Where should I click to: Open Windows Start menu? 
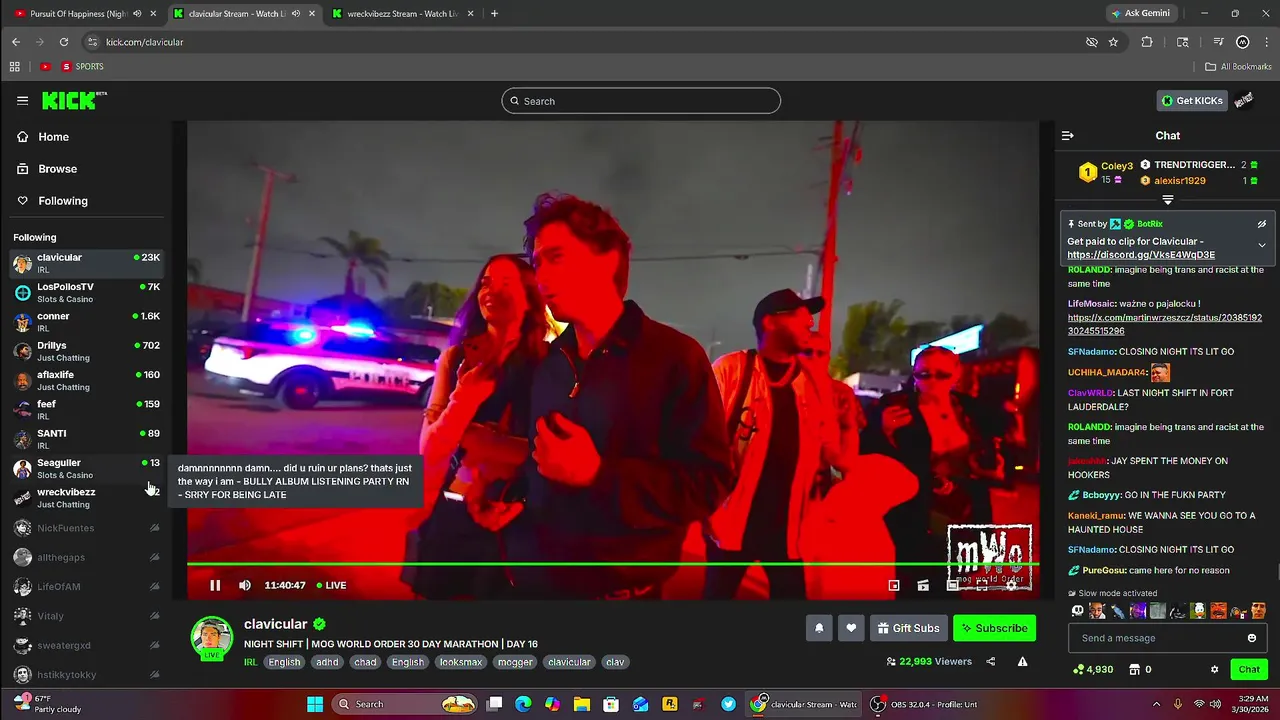click(315, 704)
